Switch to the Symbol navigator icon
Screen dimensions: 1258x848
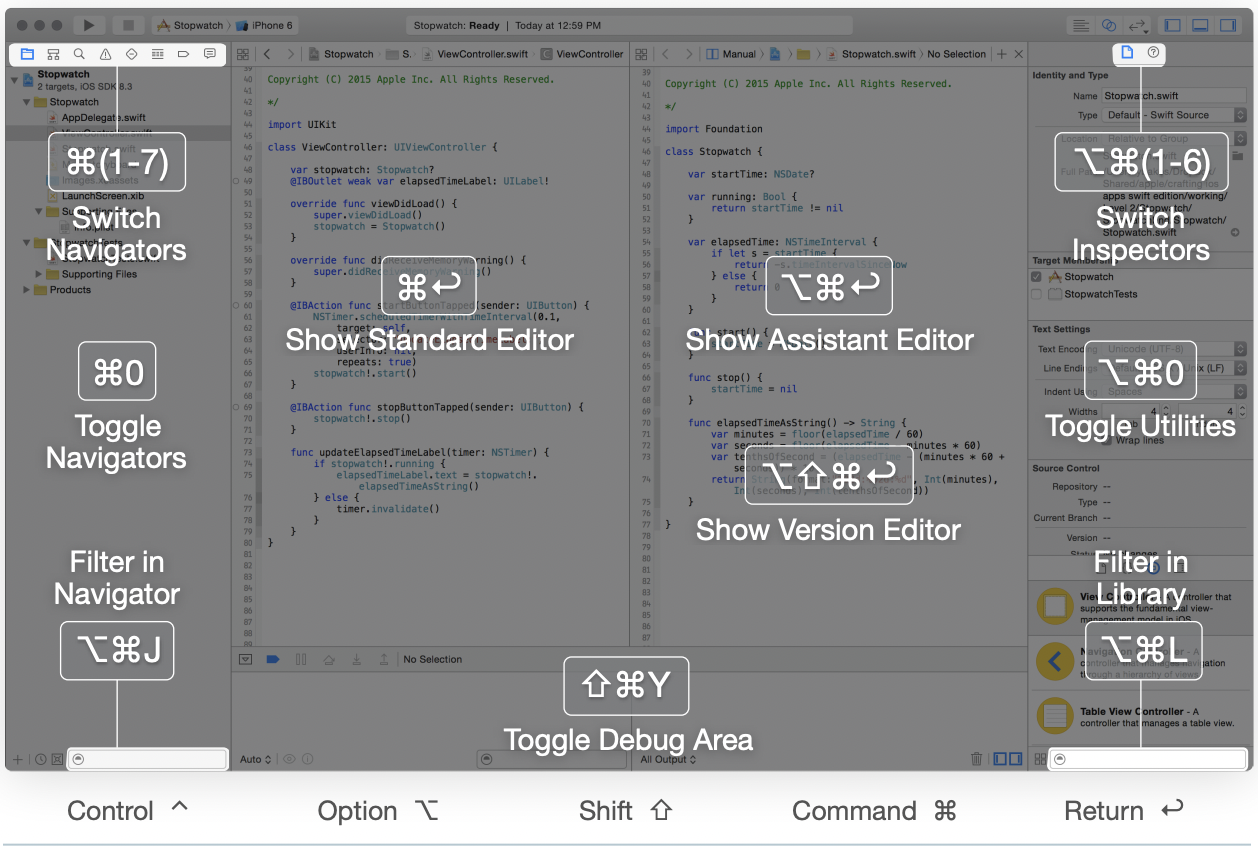[x=53, y=54]
